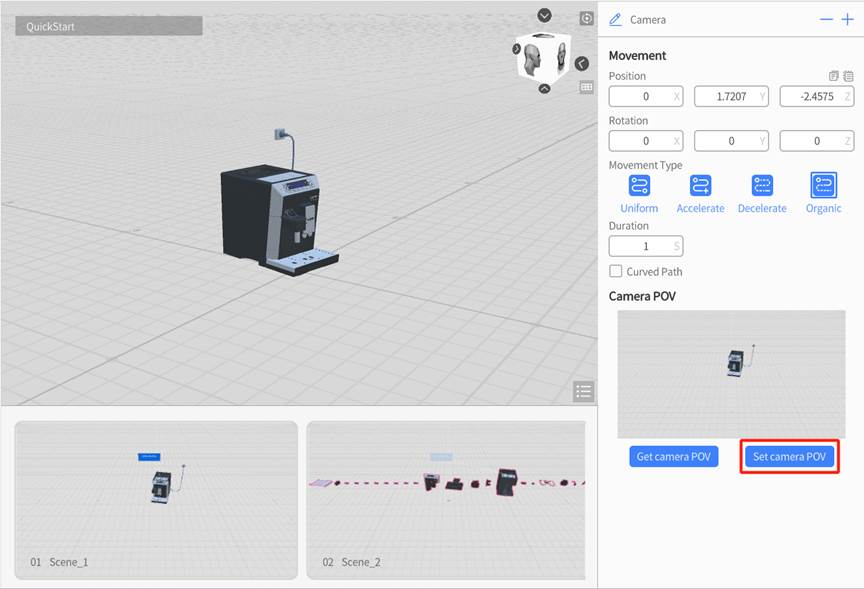
Task: Collapse Camera panel with minus icon
Action: pyautogui.click(x=826, y=19)
